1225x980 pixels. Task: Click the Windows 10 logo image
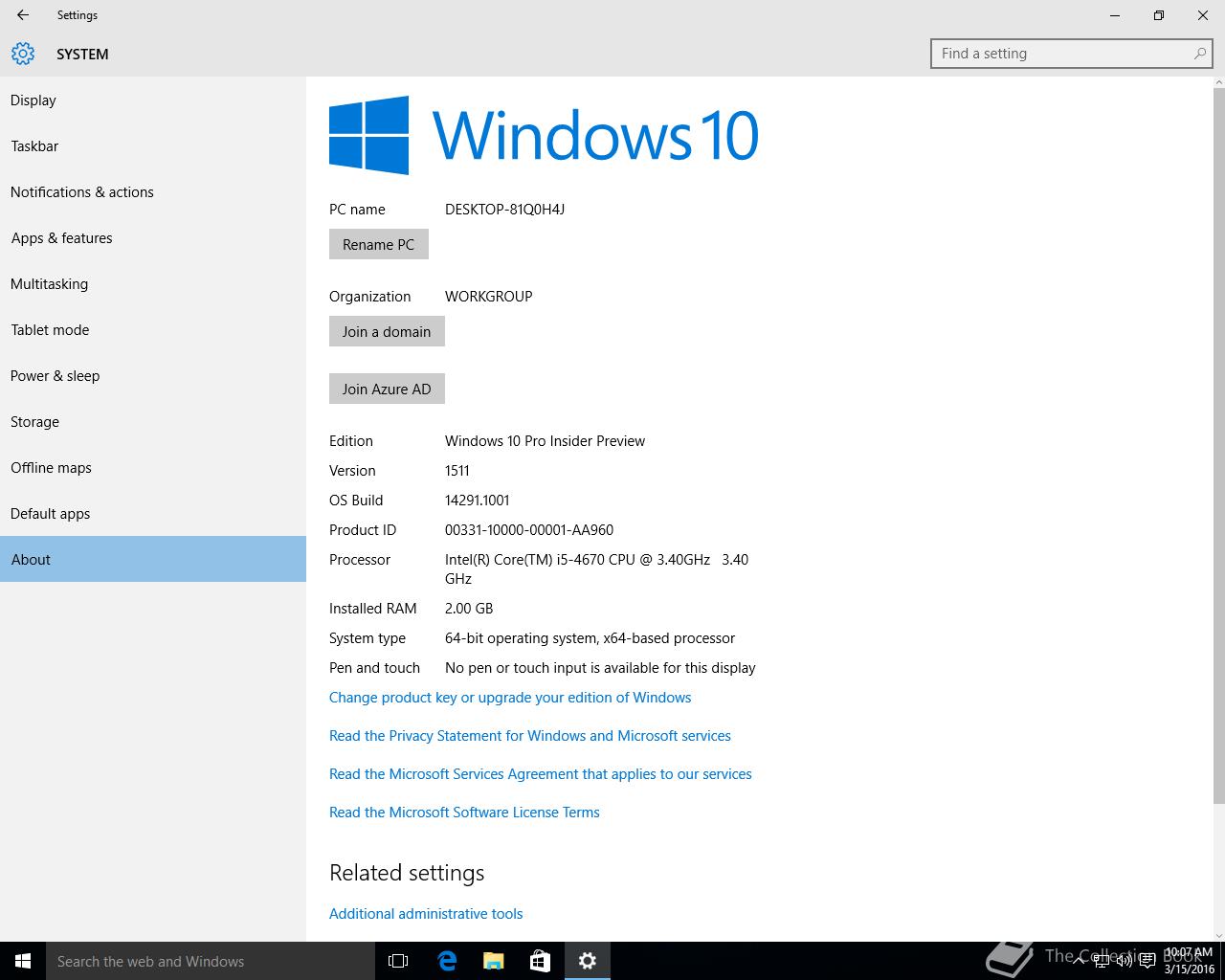coord(544,135)
